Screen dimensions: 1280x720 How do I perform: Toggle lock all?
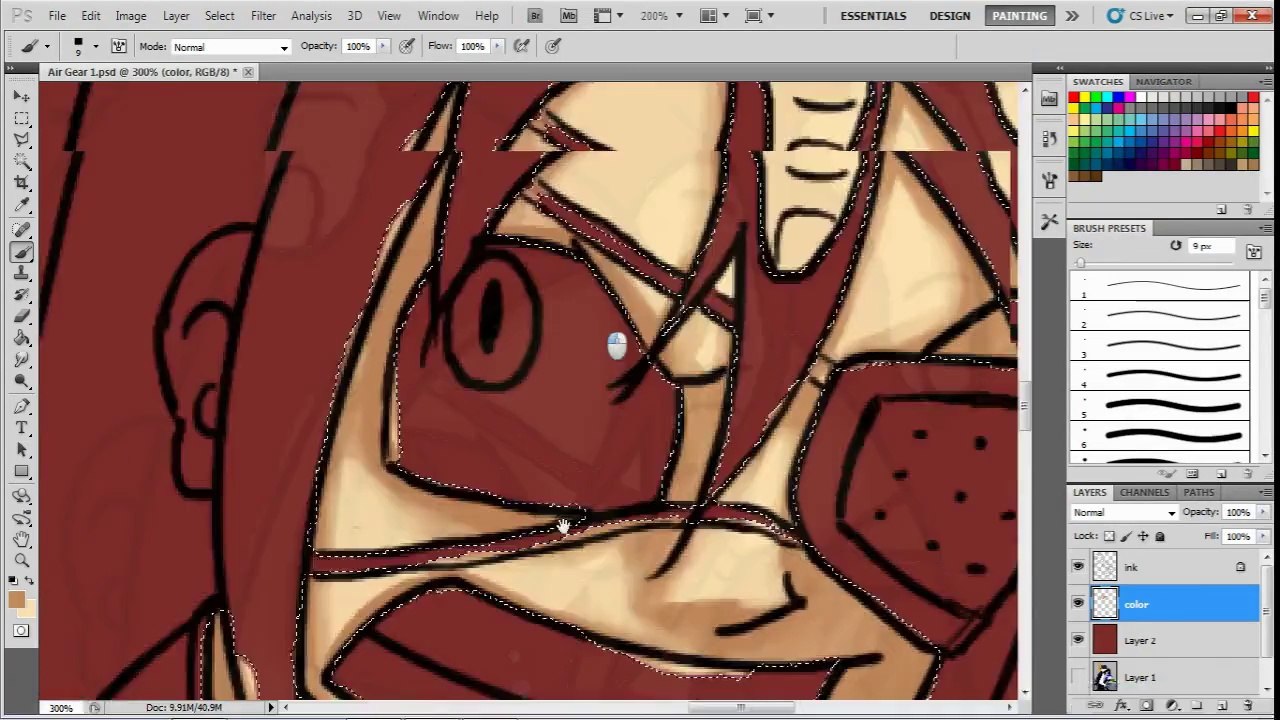[x=1160, y=537]
